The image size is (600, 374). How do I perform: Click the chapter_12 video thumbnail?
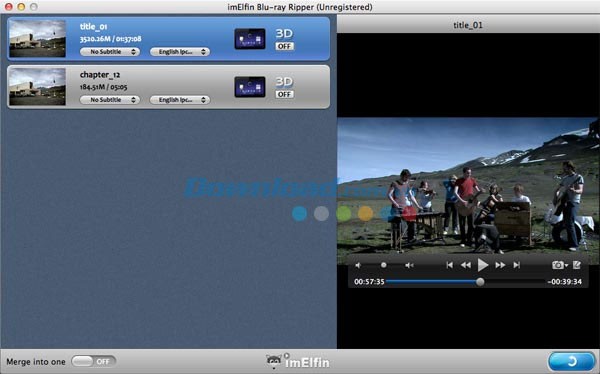[x=37, y=87]
